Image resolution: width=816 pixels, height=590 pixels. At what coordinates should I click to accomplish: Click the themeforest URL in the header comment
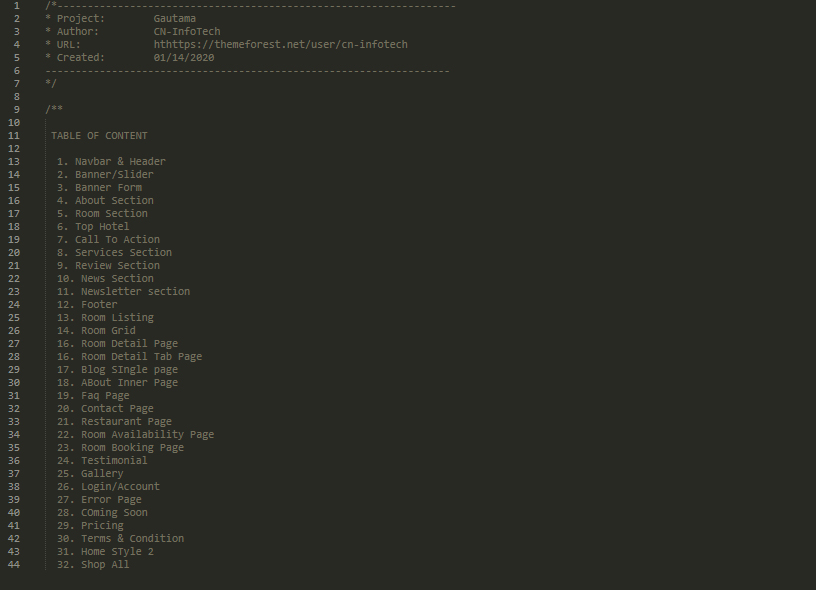tap(280, 45)
